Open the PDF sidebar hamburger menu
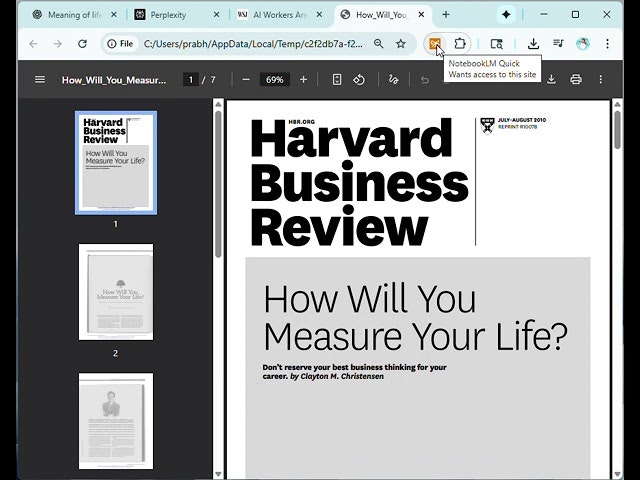640x480 pixels. [40, 79]
